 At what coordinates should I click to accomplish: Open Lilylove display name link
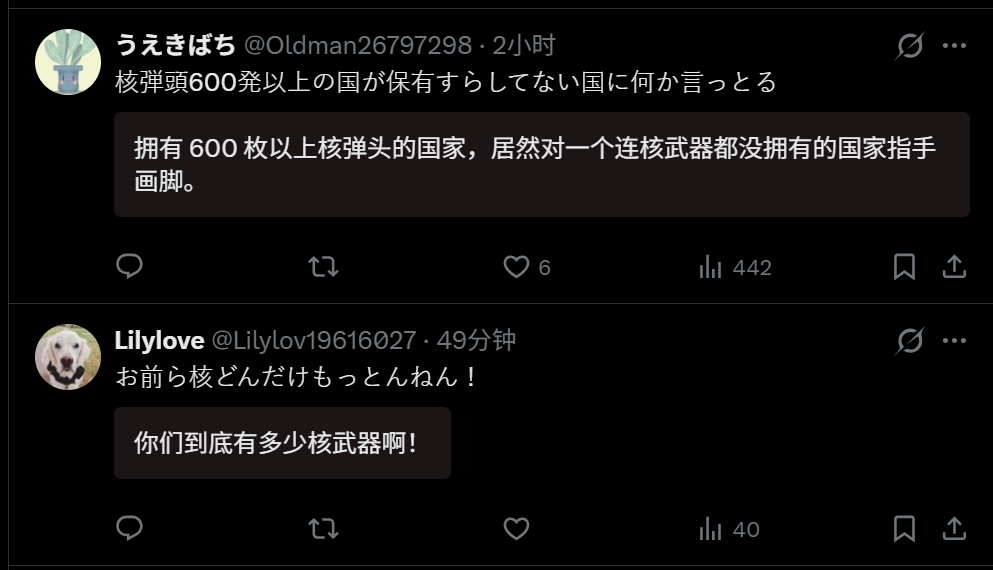pos(160,341)
